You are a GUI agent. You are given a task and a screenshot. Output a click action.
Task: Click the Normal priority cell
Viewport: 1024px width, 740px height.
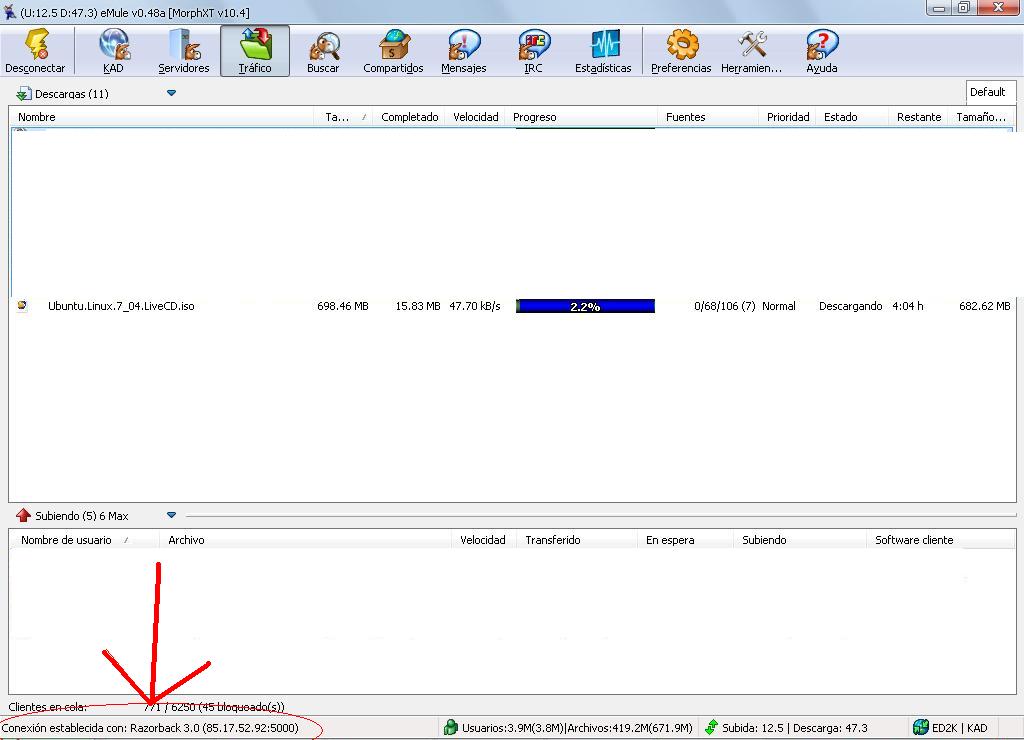coord(779,306)
